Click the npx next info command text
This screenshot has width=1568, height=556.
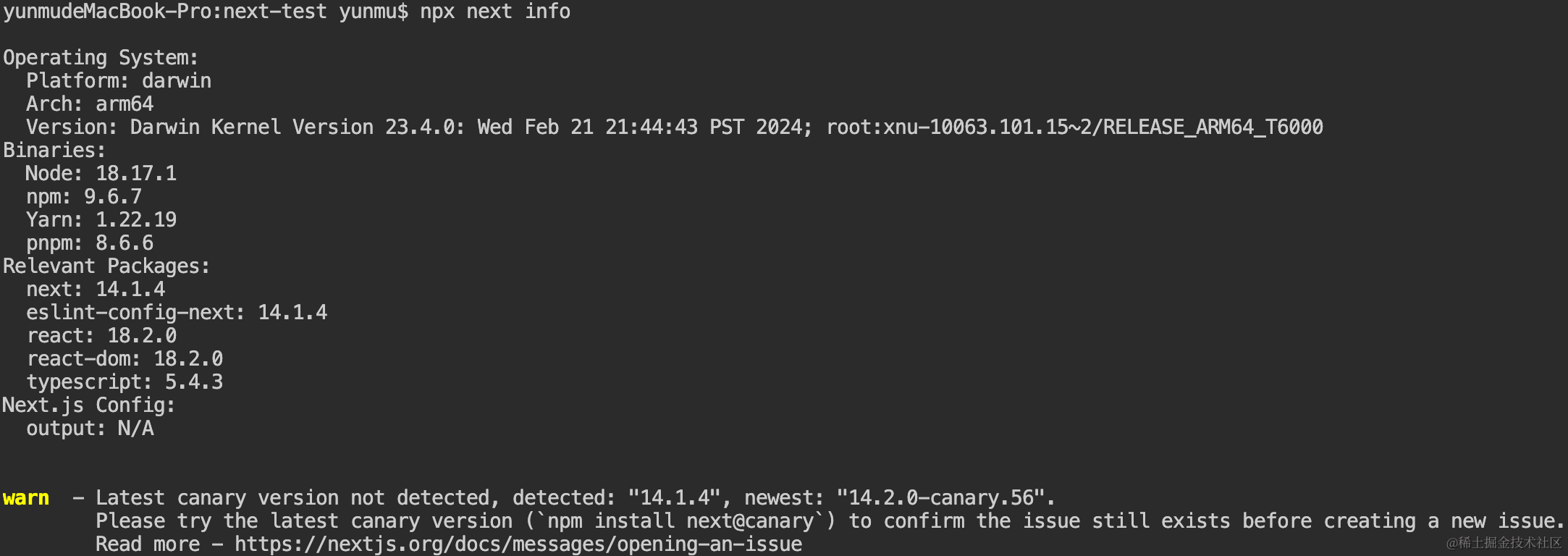495,12
